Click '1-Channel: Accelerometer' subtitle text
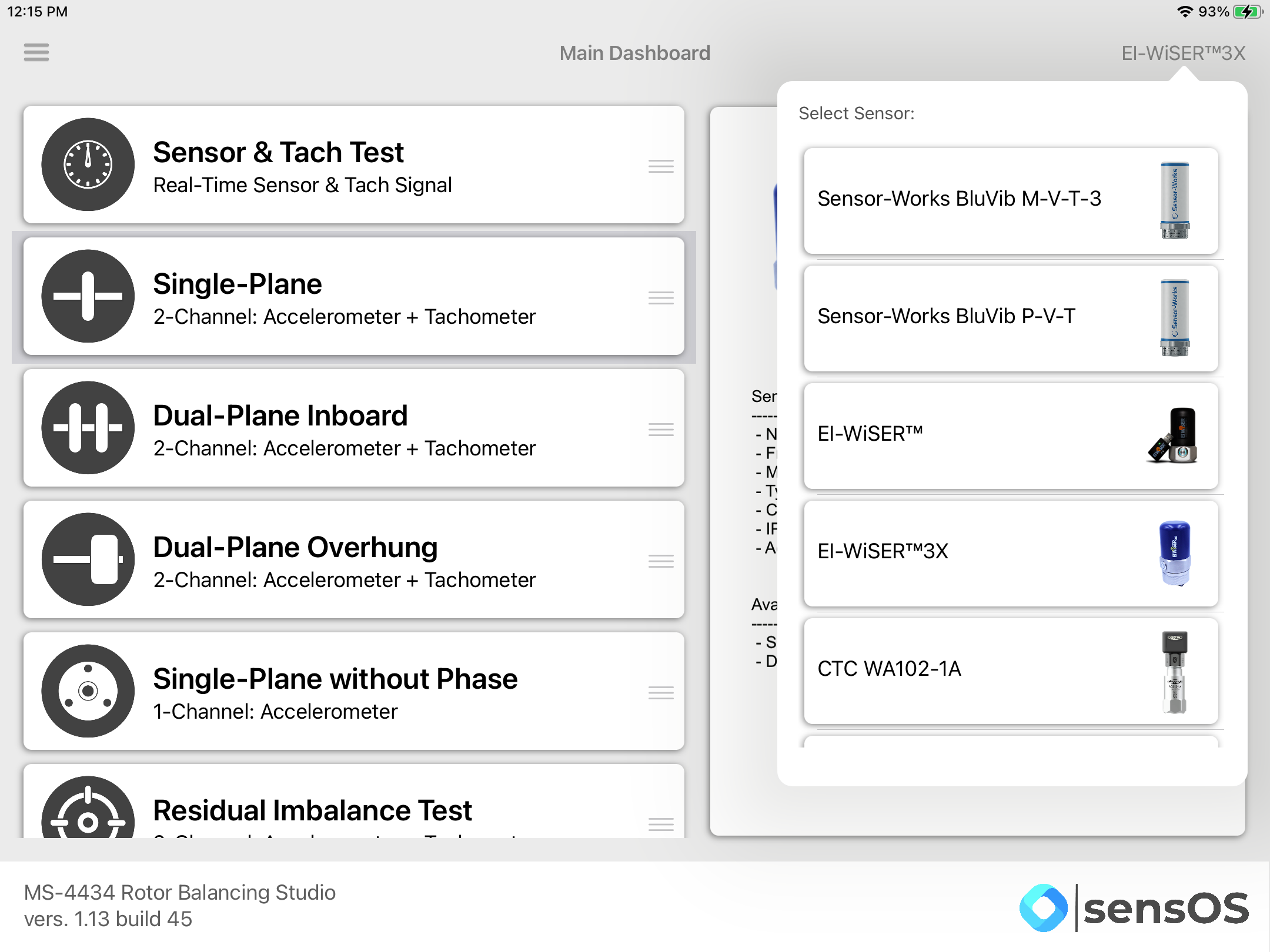This screenshot has width=1270, height=952. click(275, 712)
